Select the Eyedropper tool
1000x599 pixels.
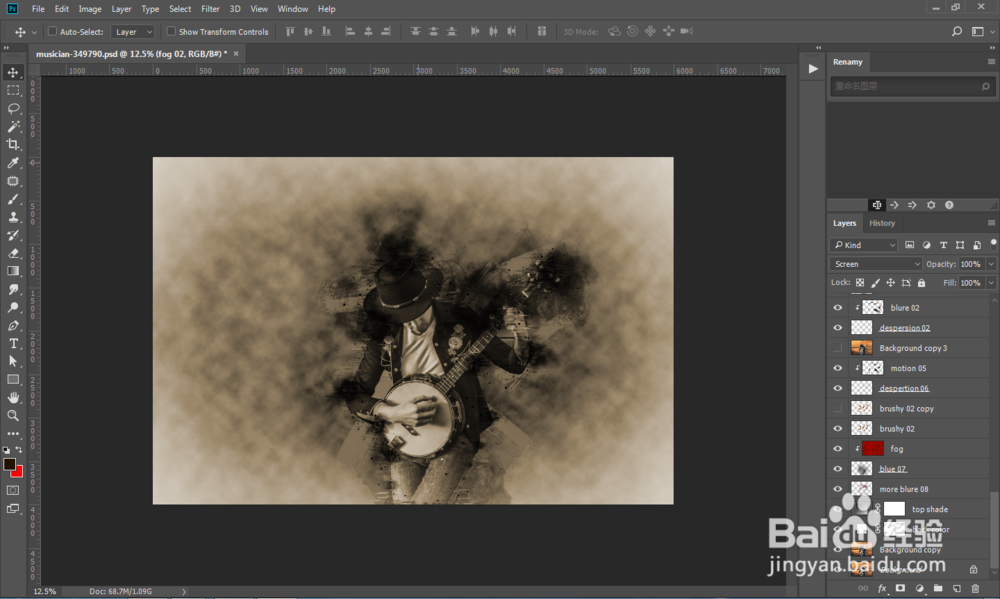pyautogui.click(x=13, y=163)
